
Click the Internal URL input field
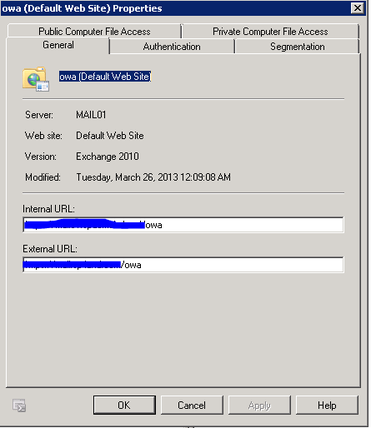183,225
